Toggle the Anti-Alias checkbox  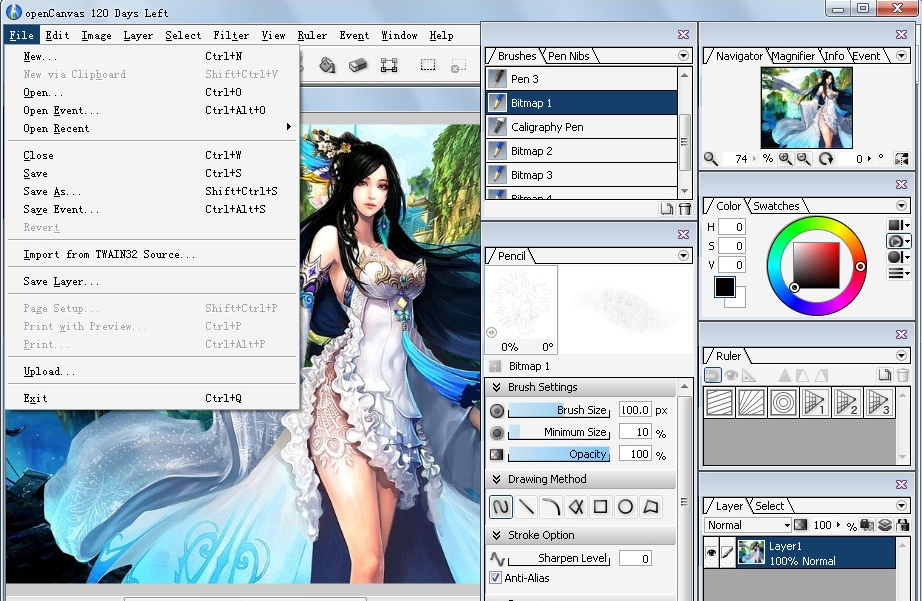click(x=496, y=577)
